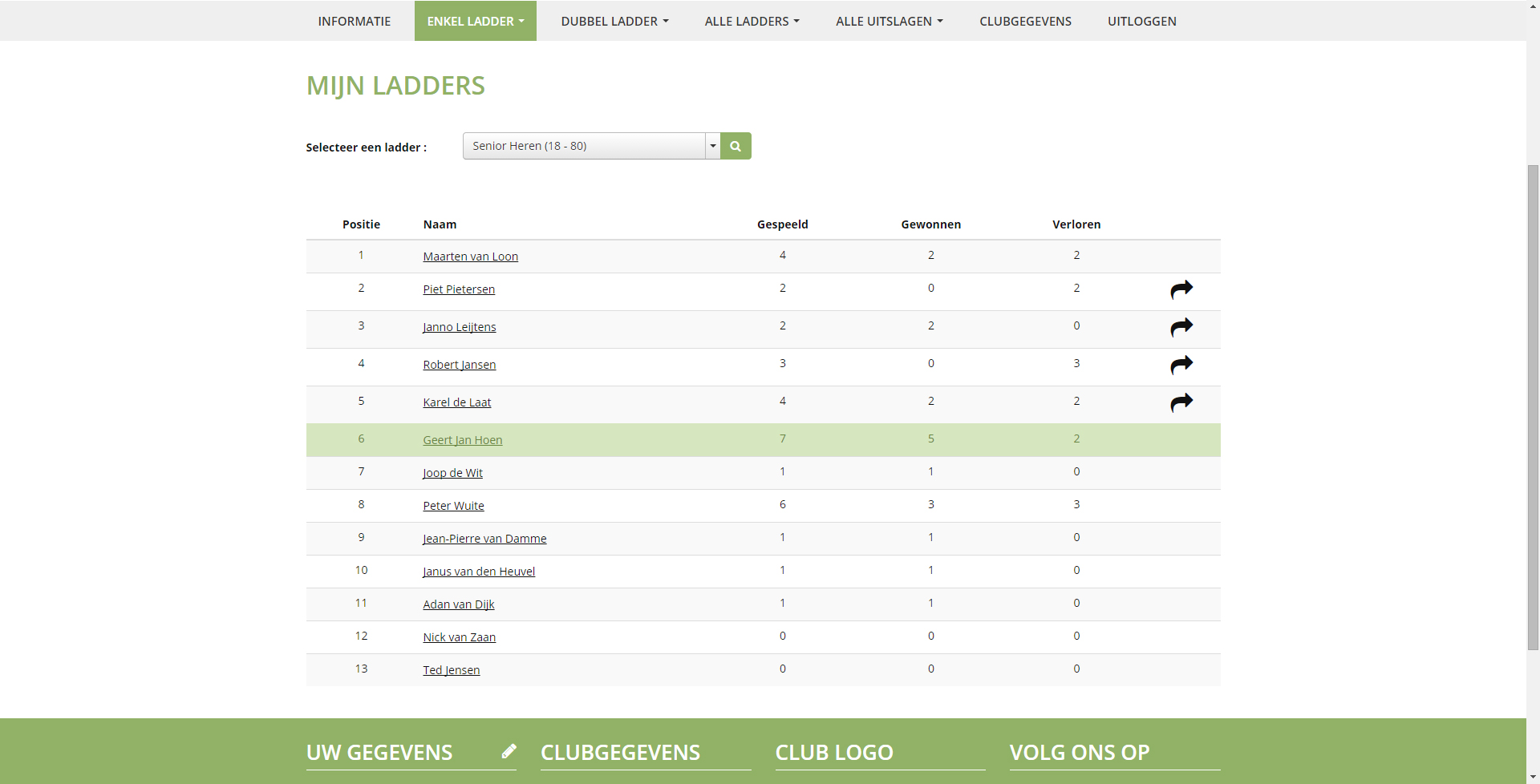Click the Positie column header
1540x784 pixels.
[361, 224]
